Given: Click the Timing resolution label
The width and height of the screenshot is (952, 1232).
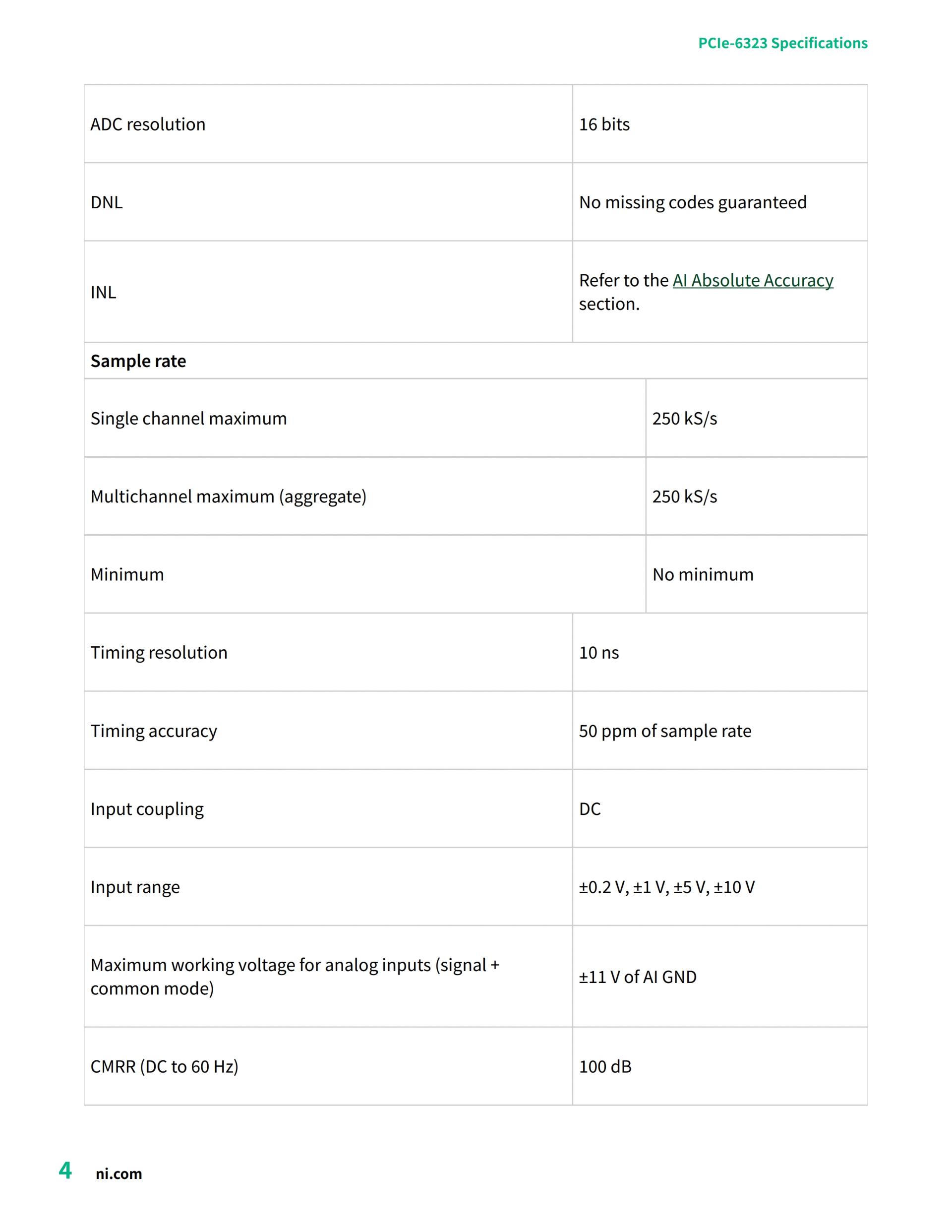Looking at the screenshot, I should [159, 653].
